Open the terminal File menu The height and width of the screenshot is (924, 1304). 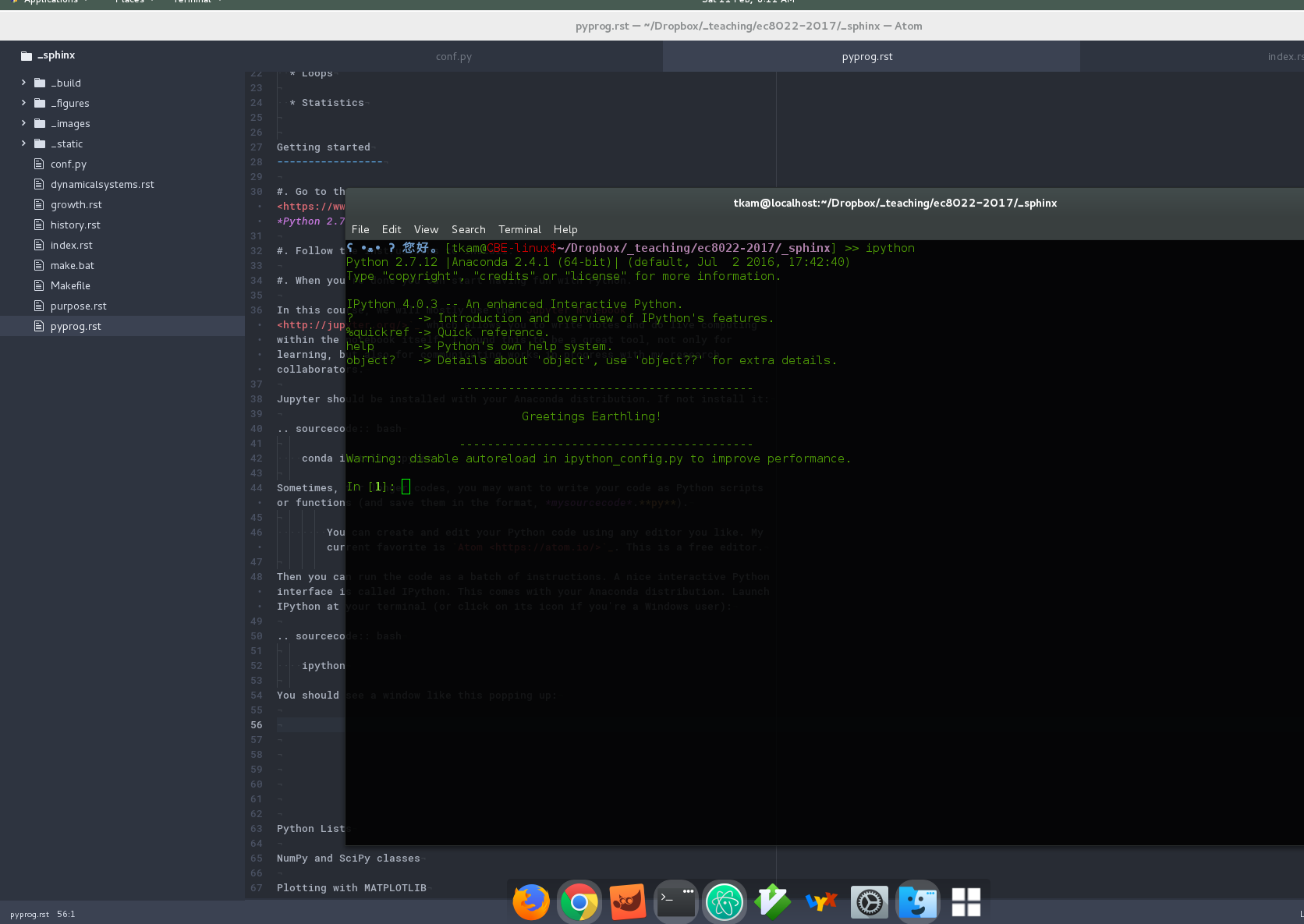coord(360,229)
